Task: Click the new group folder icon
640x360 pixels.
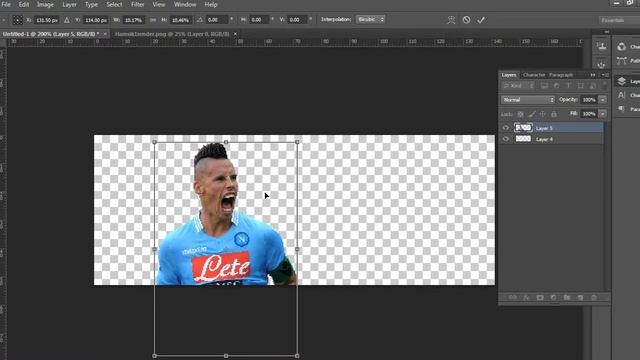Action: [x=567, y=298]
